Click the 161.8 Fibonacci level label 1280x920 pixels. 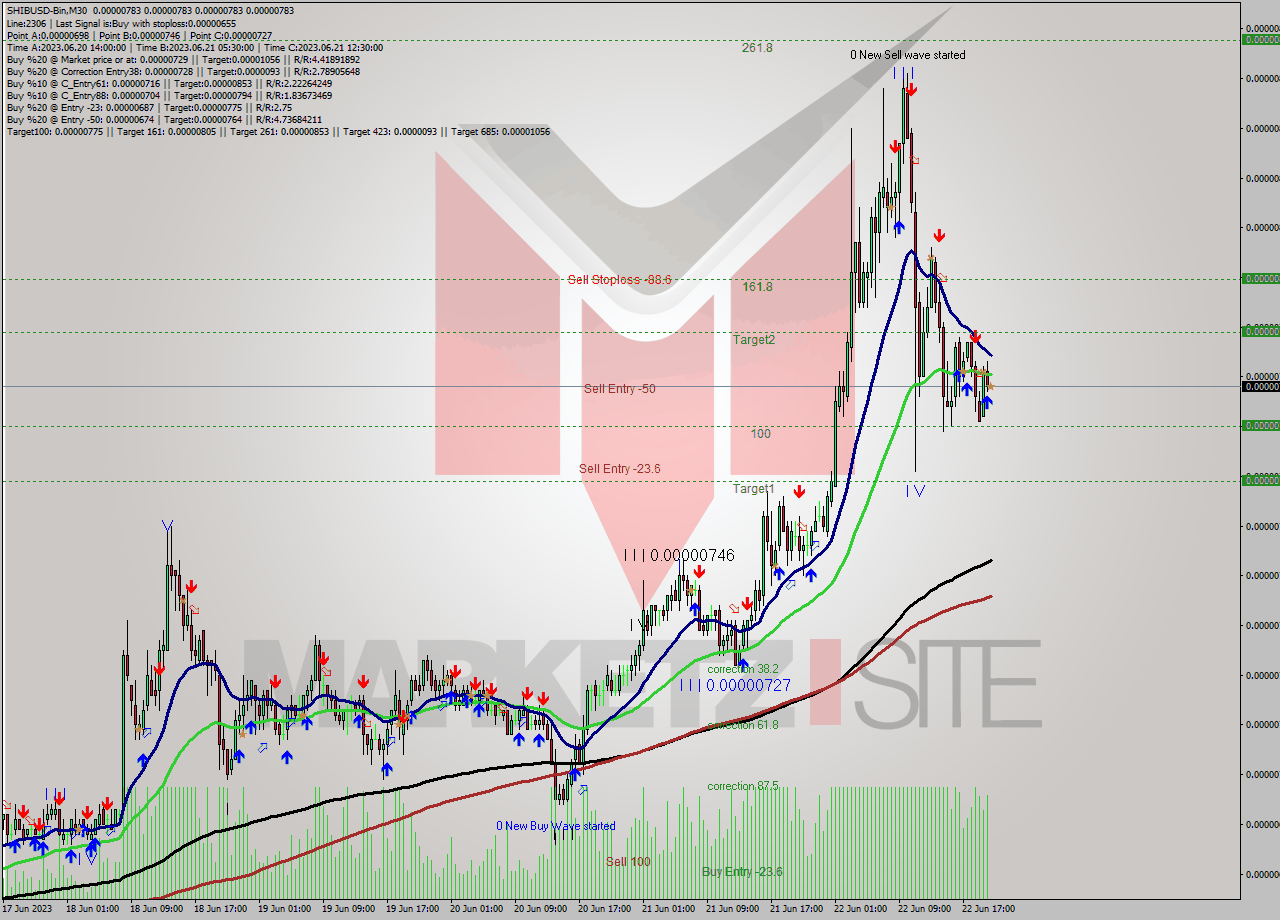pos(757,287)
